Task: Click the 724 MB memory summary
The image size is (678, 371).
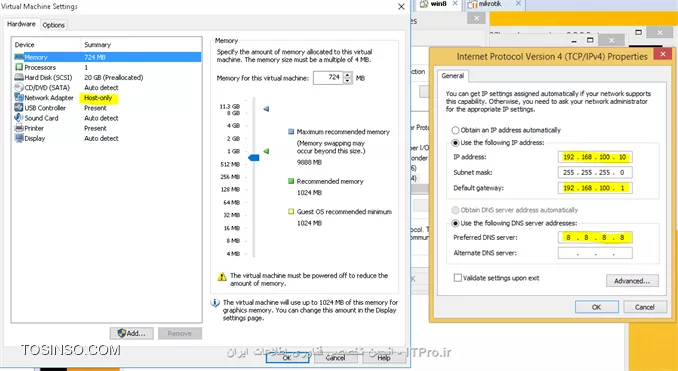Action: coord(95,57)
